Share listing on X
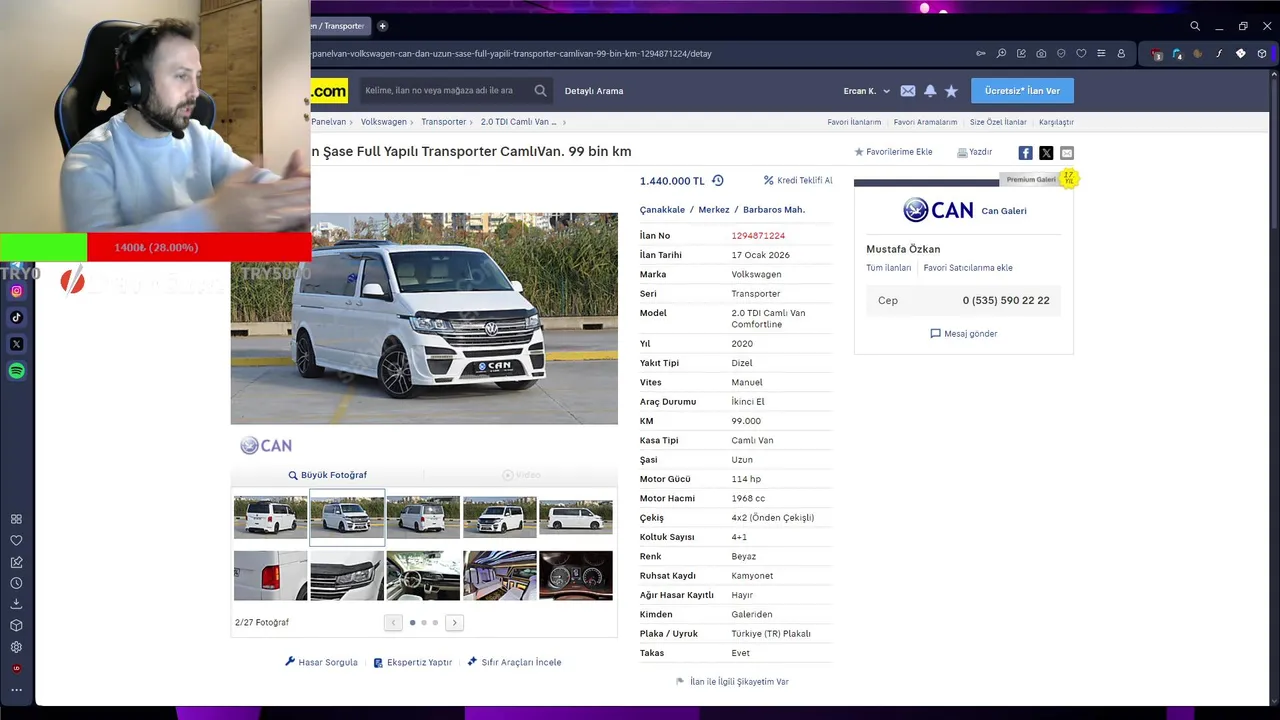This screenshot has width=1280, height=720. coord(1046,153)
